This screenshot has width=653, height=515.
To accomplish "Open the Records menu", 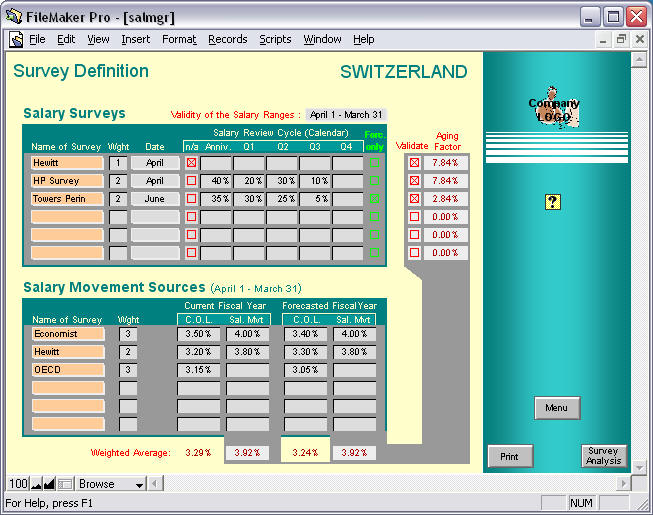I will click(x=227, y=39).
